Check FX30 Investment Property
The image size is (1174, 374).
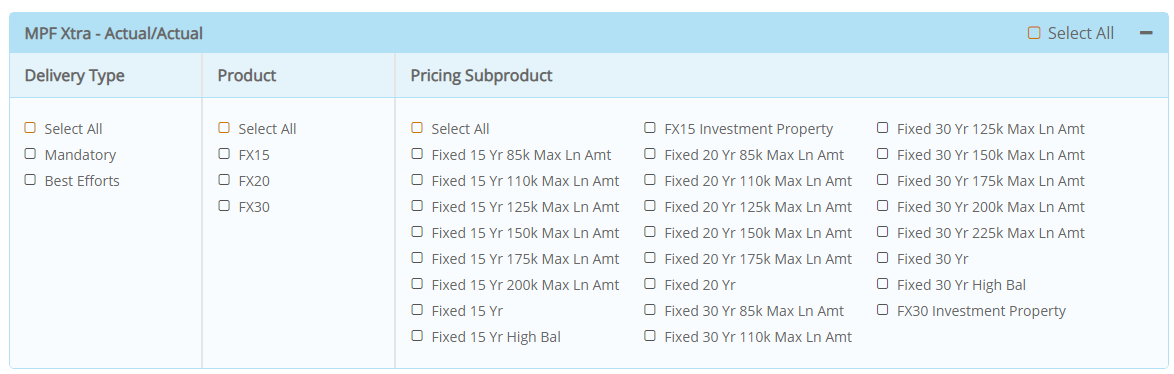pos(883,310)
